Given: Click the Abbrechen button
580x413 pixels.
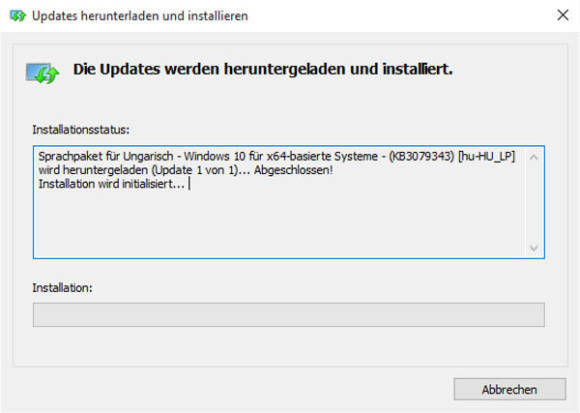Looking at the screenshot, I should [510, 389].
